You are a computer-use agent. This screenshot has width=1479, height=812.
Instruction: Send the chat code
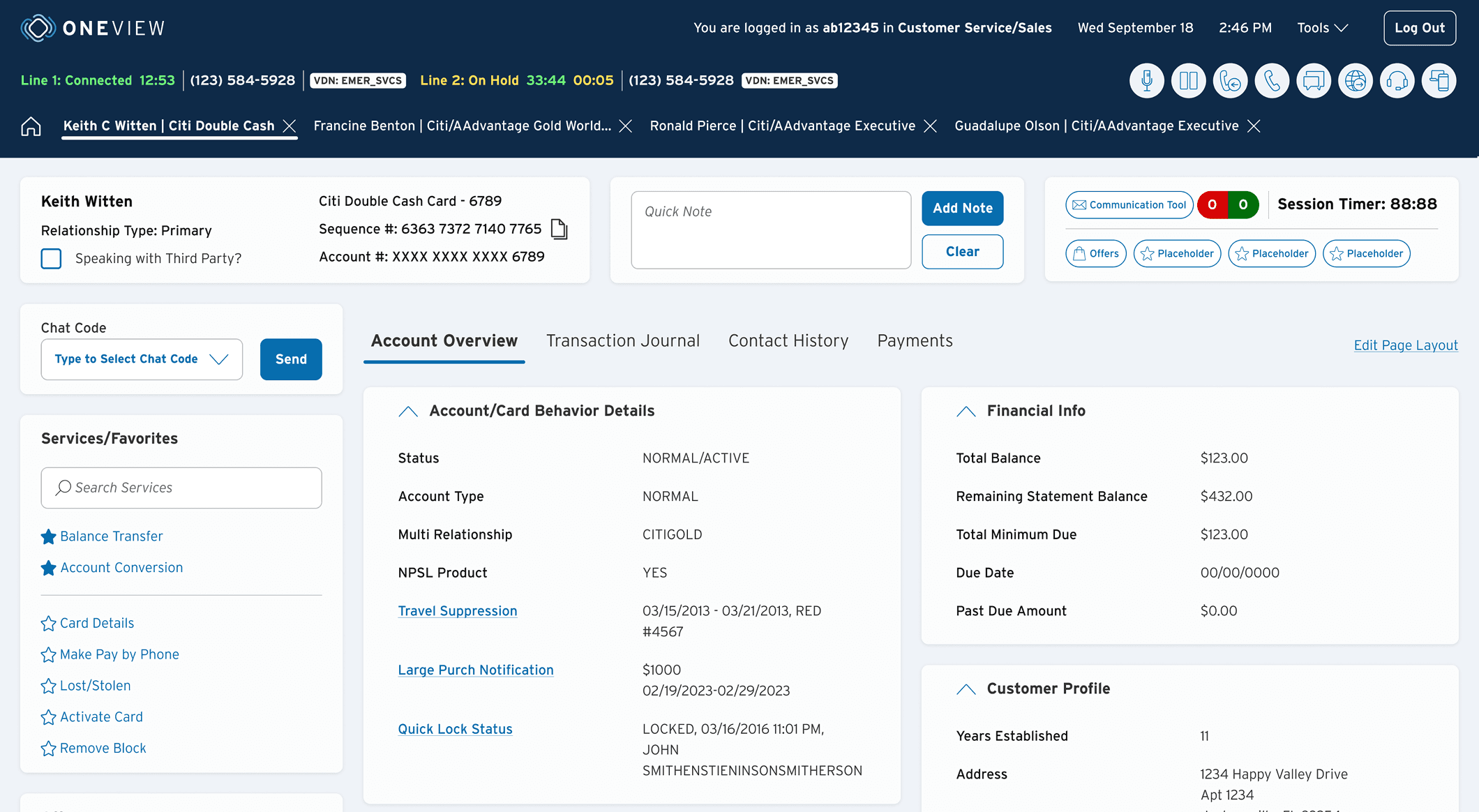(x=291, y=359)
